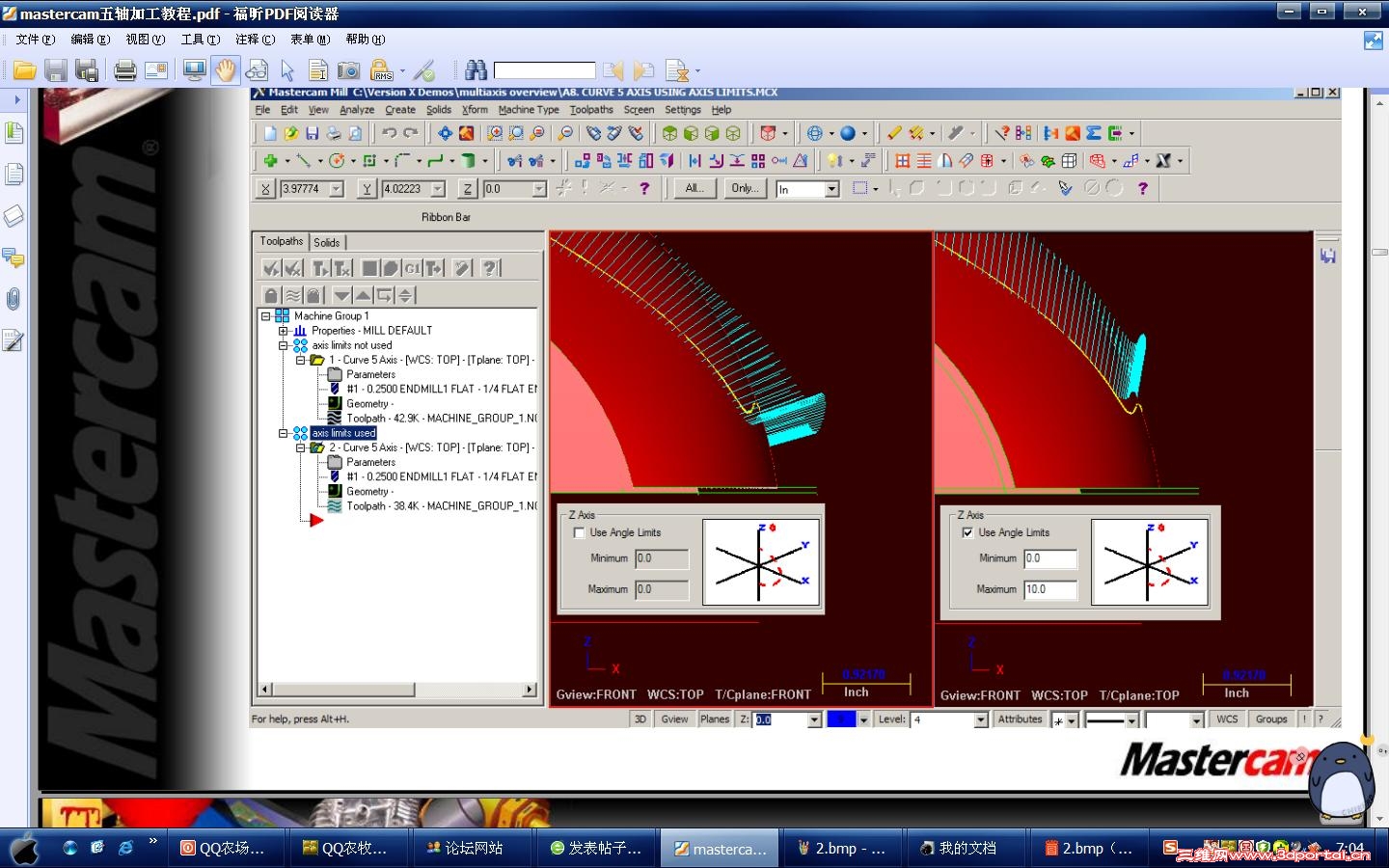The width and height of the screenshot is (1389, 868).
Task: Open a file in Foxit Reader
Action: (x=24, y=70)
